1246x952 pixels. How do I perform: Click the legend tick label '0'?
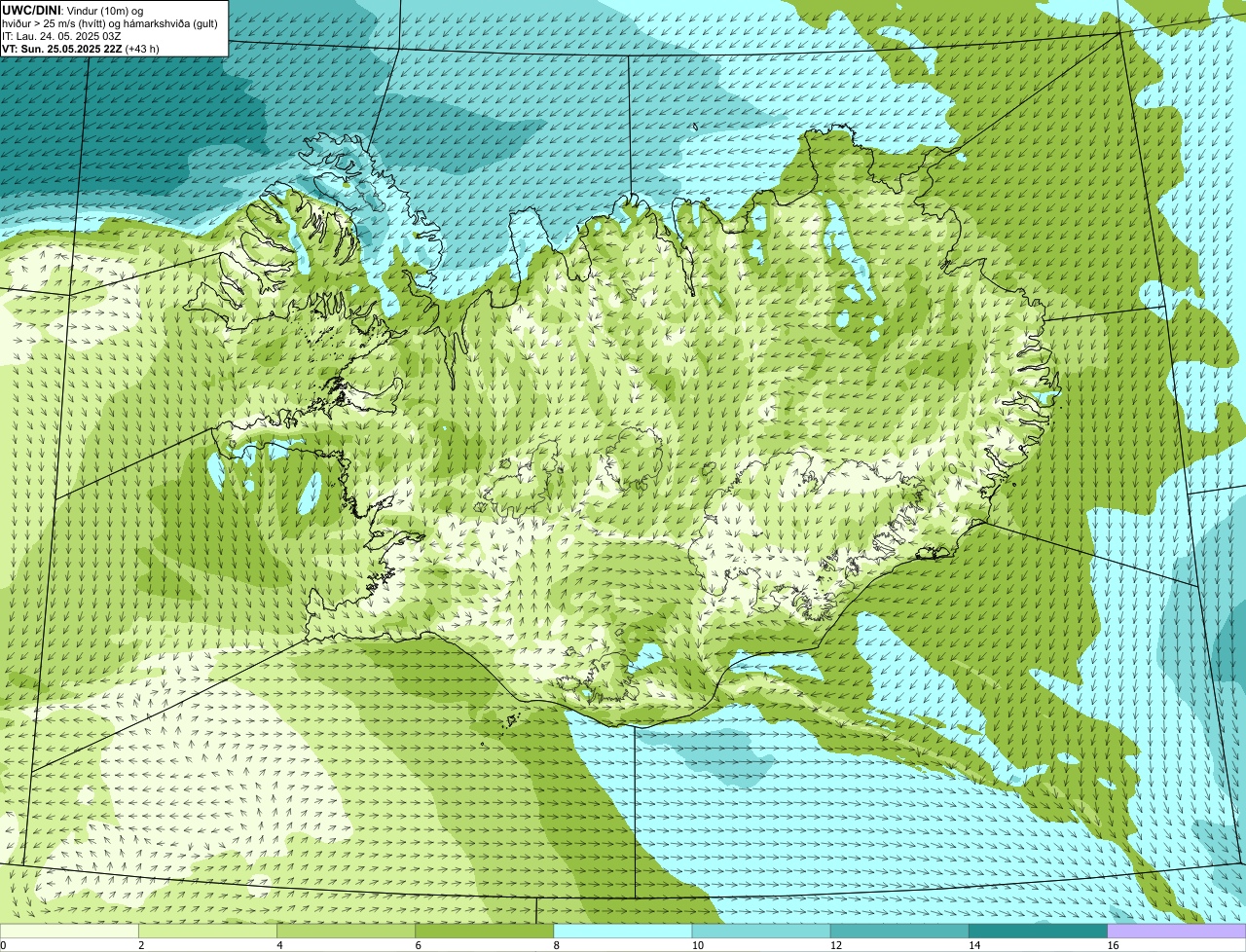[3, 945]
